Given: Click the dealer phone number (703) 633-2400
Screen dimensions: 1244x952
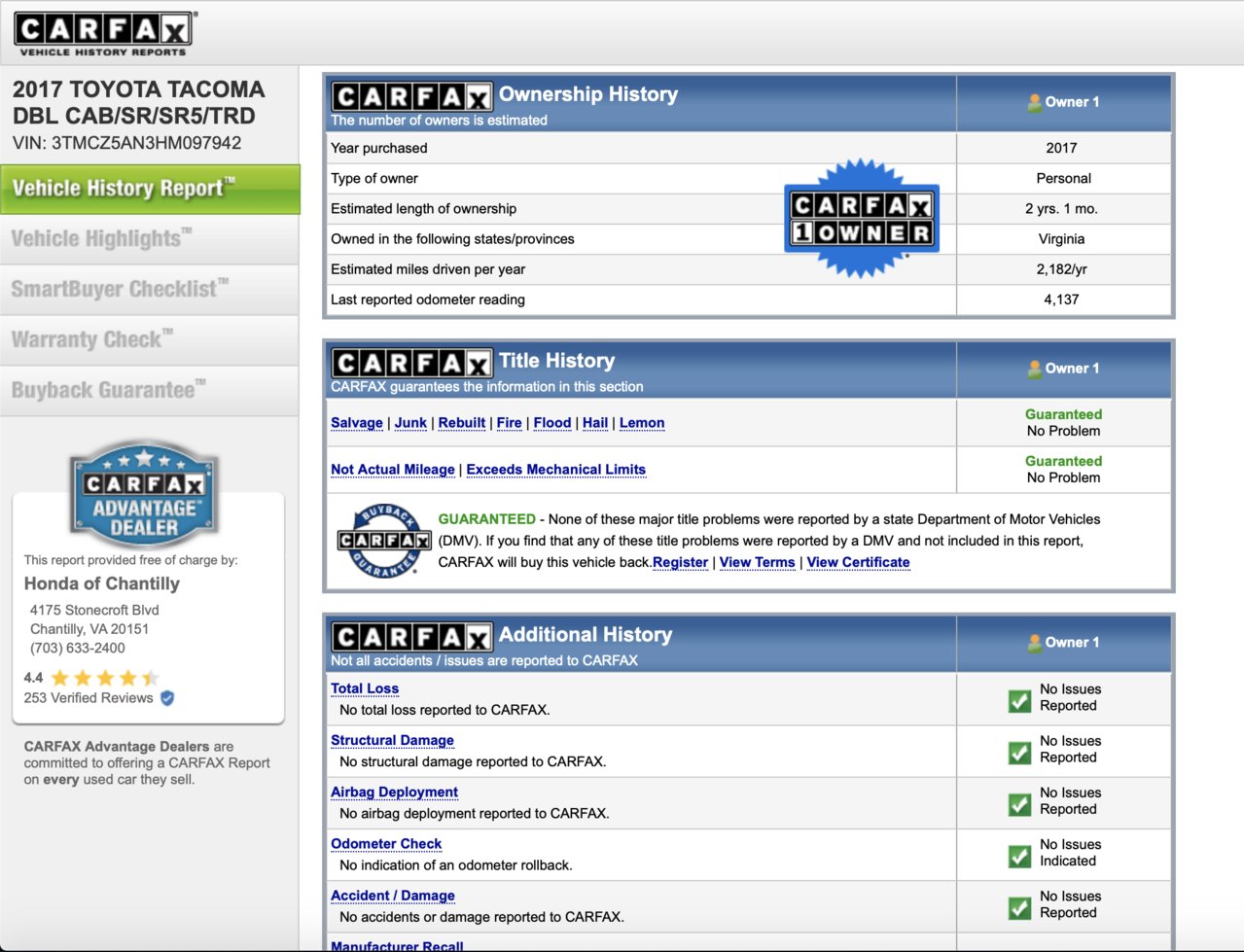Looking at the screenshot, I should coord(78,648).
